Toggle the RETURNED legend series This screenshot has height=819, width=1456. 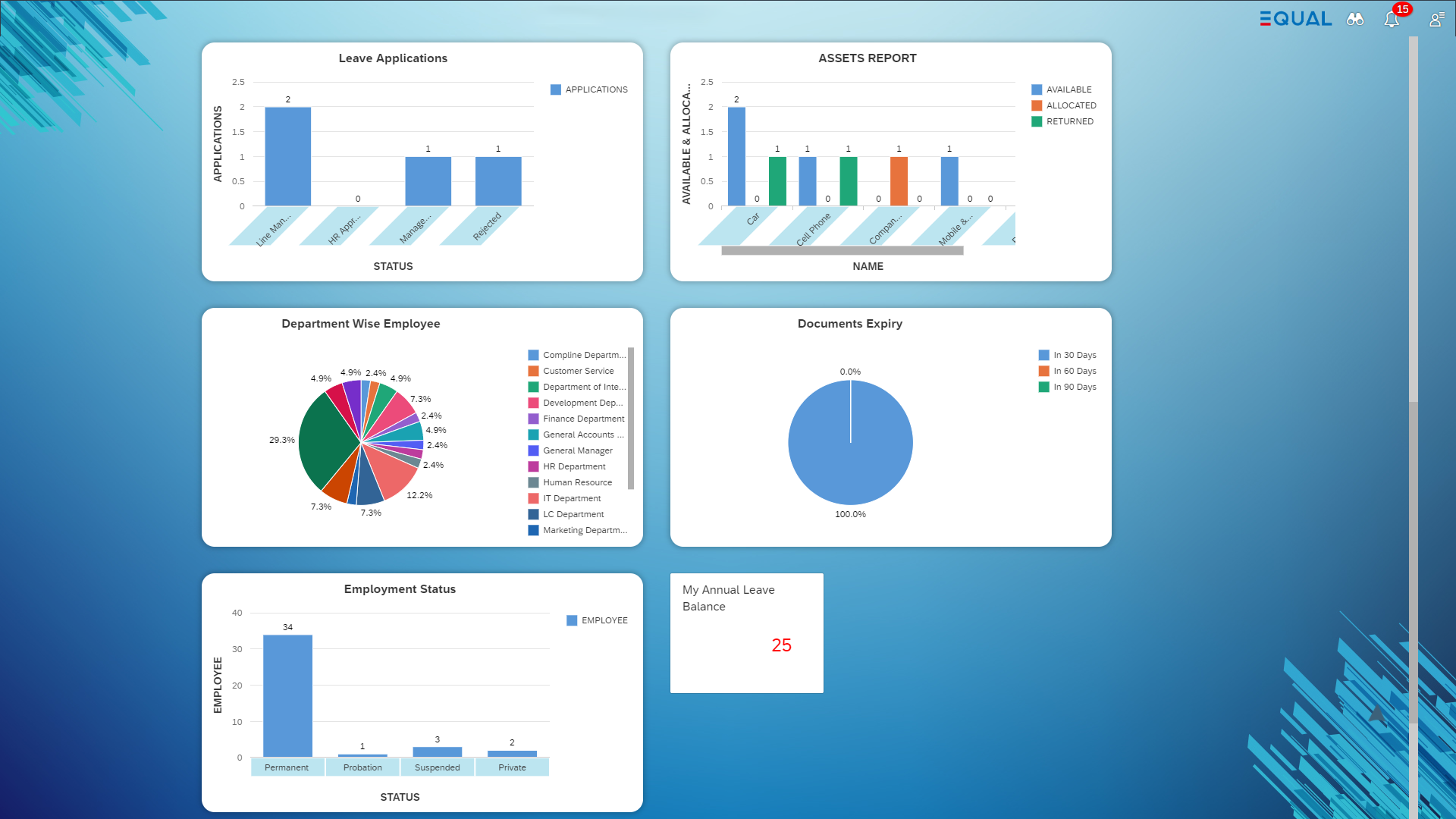click(x=1062, y=121)
